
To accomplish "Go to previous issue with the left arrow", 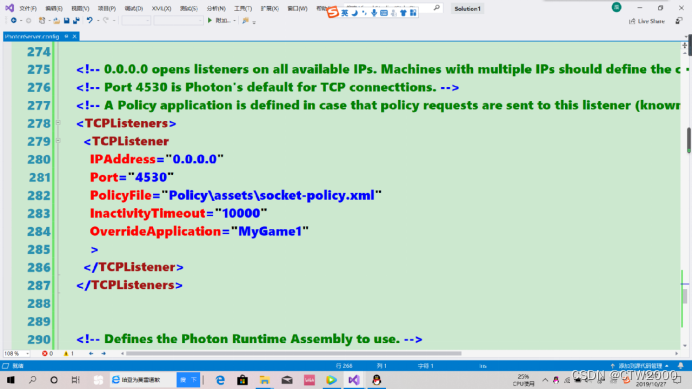I will (91, 353).
